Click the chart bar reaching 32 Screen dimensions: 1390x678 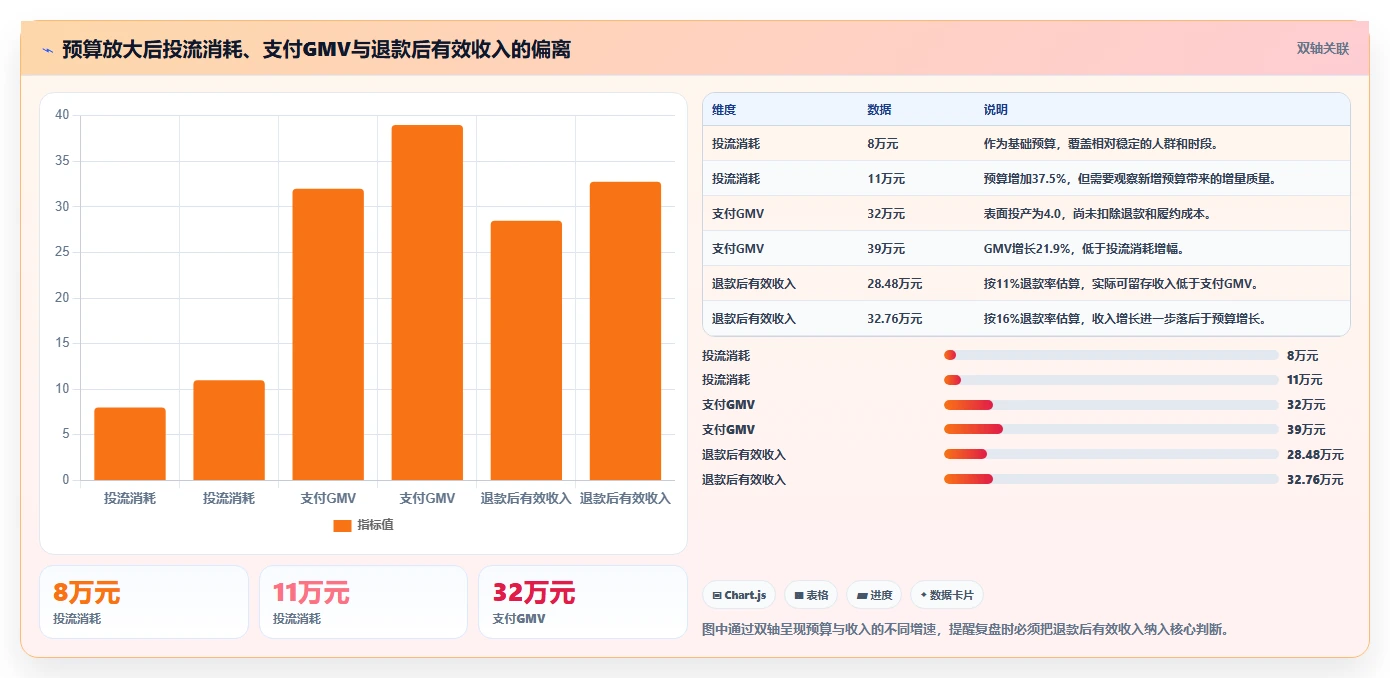(x=328, y=334)
